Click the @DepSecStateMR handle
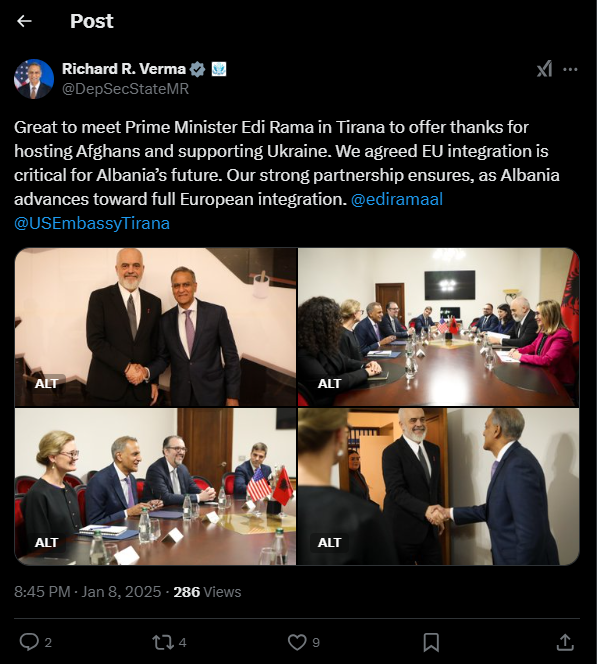The image size is (597, 664). click(x=125, y=89)
